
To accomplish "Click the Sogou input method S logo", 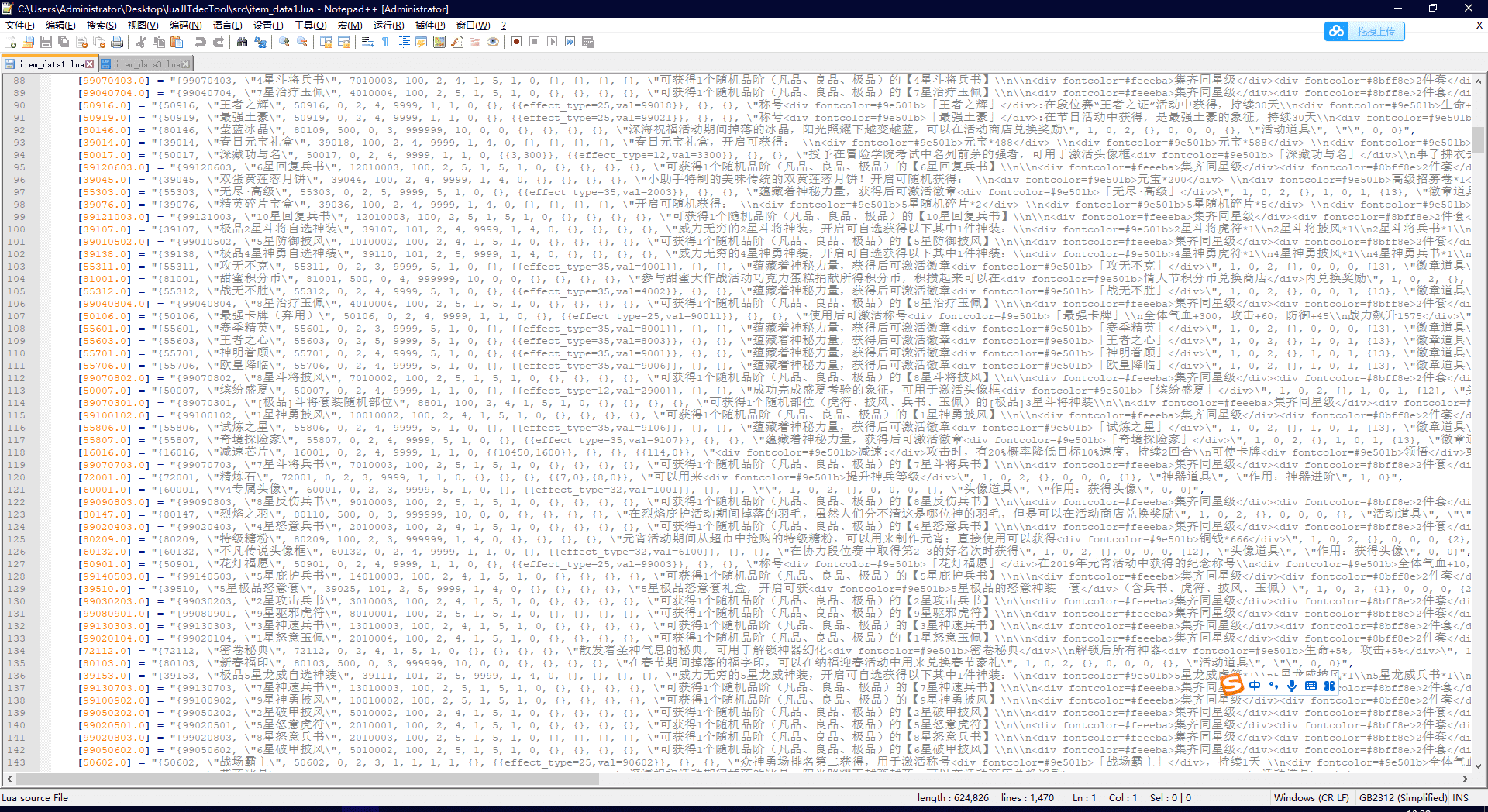I will (x=1232, y=685).
